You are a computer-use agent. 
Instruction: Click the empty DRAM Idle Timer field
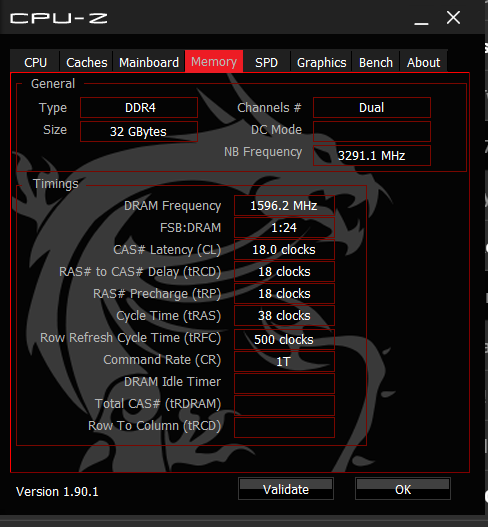click(x=284, y=383)
